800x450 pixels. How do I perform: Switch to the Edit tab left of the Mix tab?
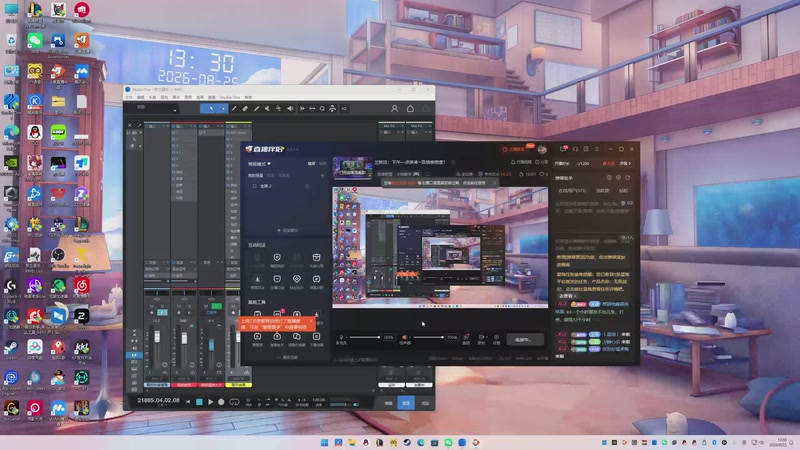point(388,403)
